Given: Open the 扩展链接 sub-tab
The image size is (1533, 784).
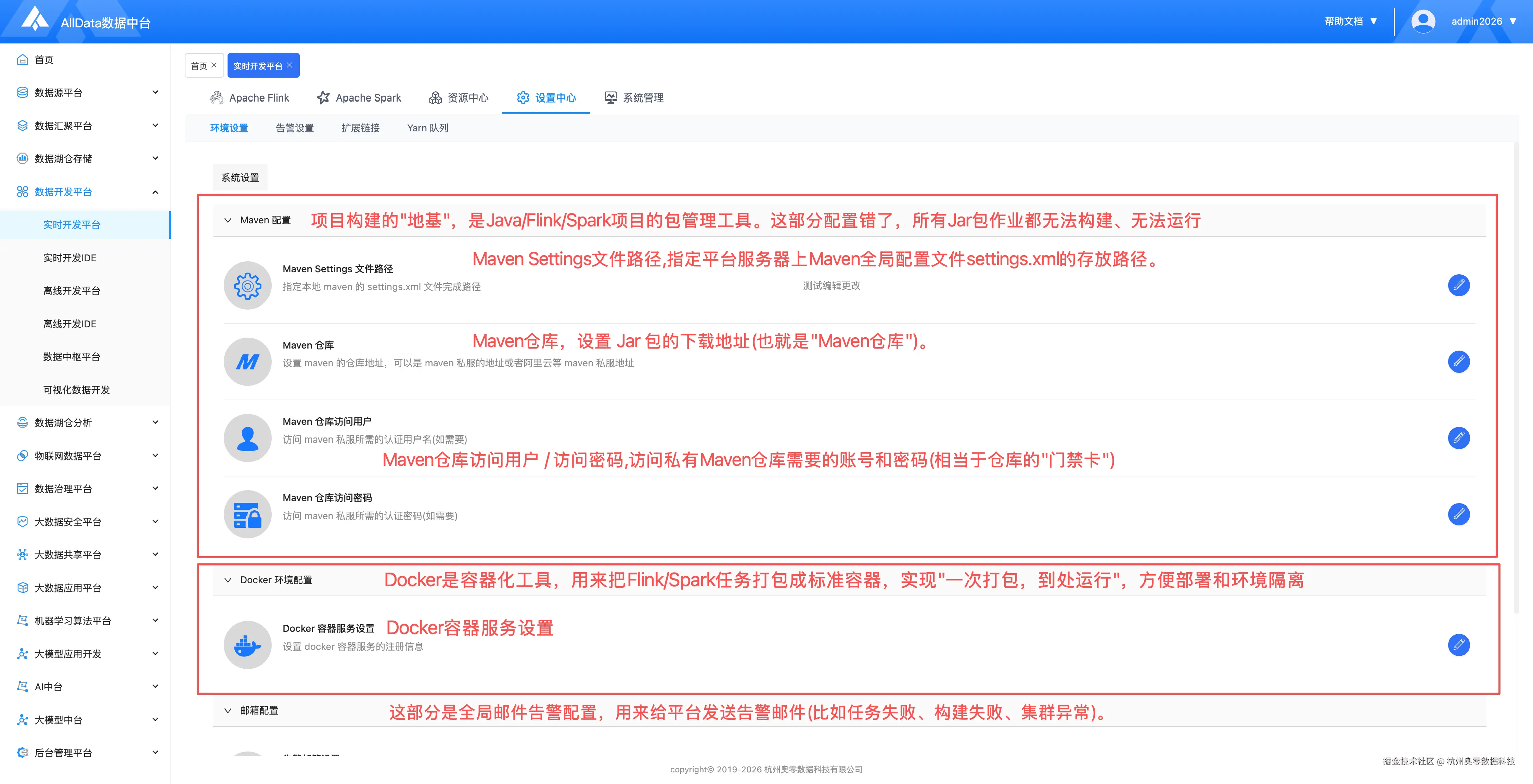Looking at the screenshot, I should pos(361,128).
